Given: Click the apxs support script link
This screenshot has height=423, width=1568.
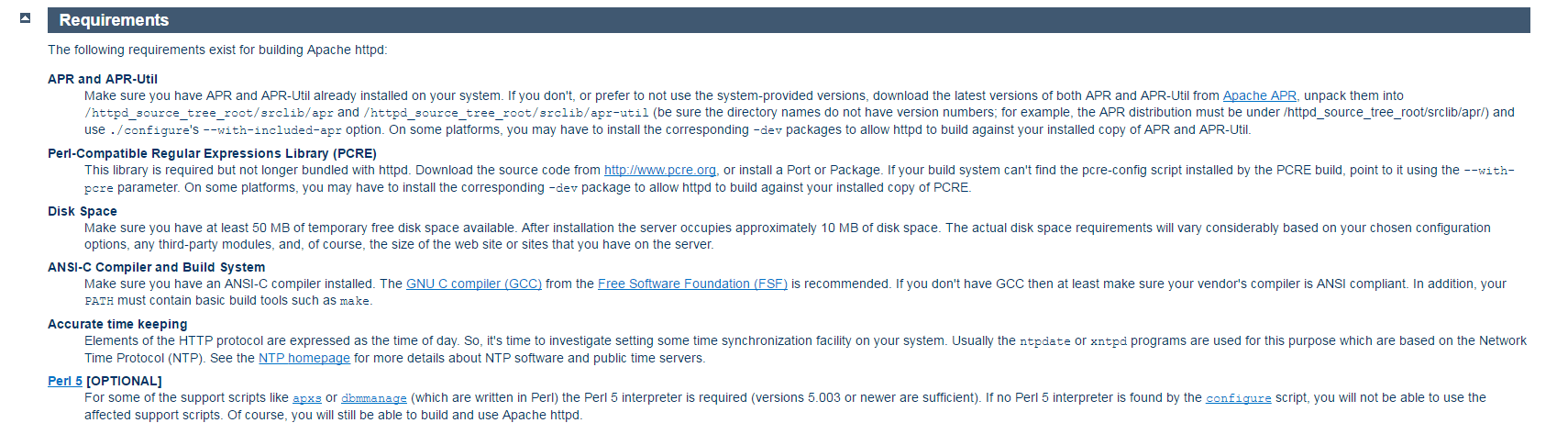Looking at the screenshot, I should pos(307,398).
